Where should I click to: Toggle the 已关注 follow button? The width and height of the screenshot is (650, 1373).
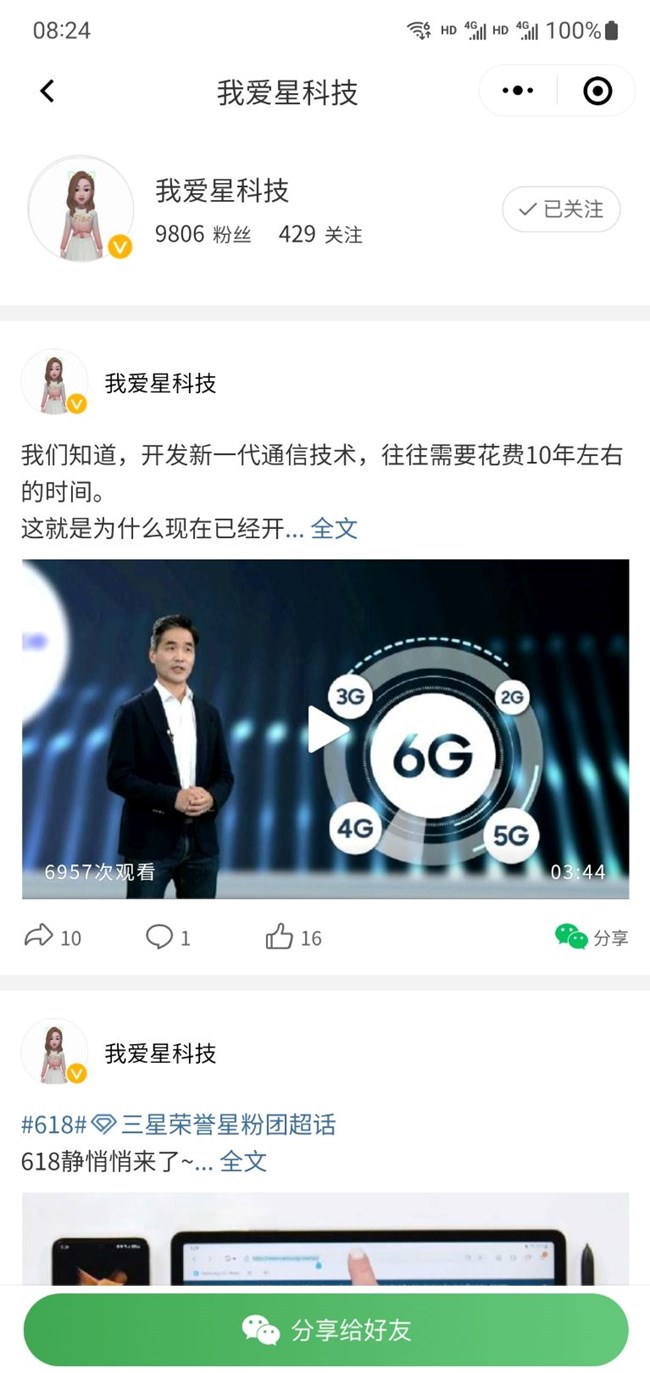click(561, 209)
